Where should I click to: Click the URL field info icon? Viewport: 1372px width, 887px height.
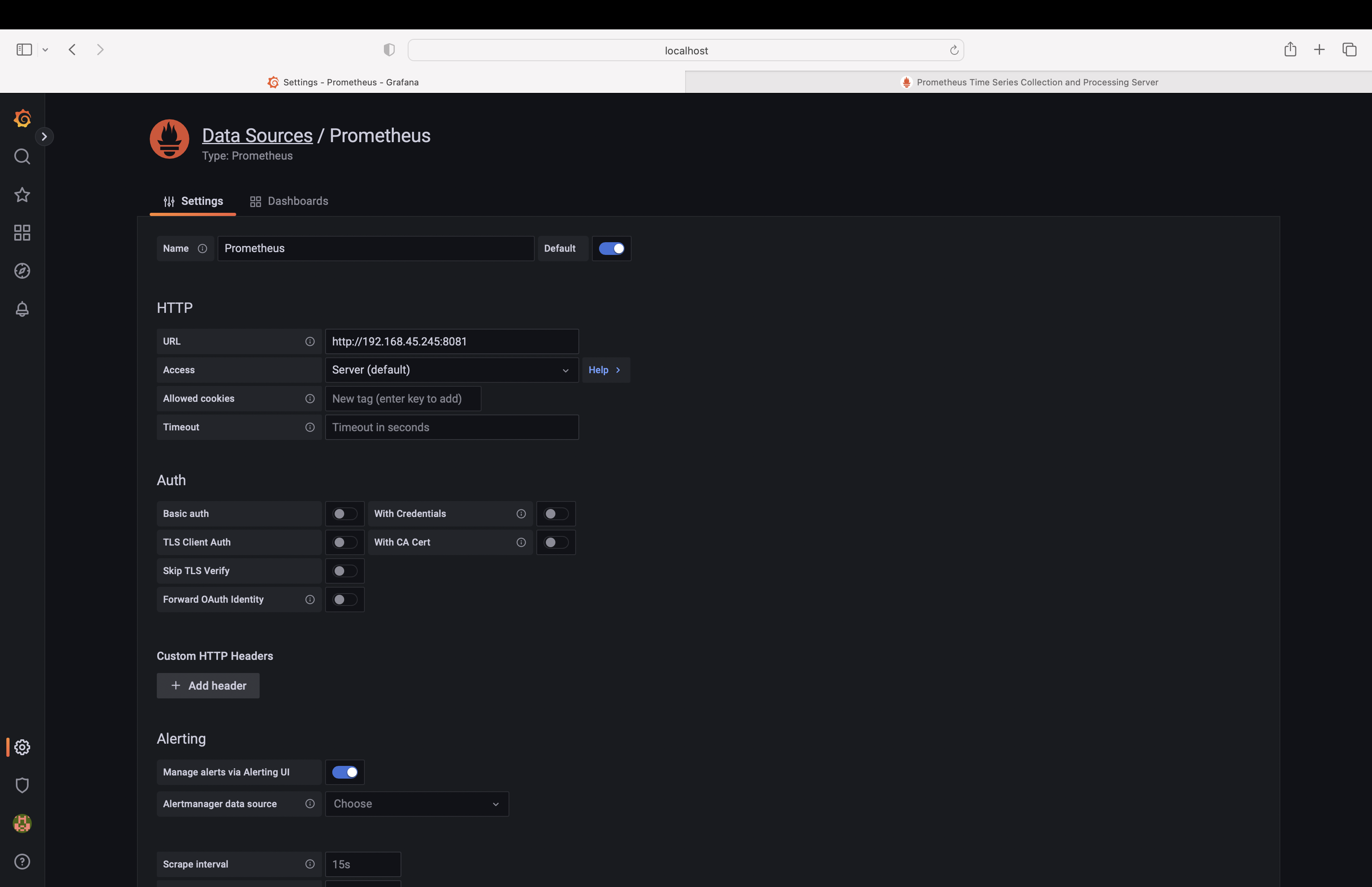point(310,341)
